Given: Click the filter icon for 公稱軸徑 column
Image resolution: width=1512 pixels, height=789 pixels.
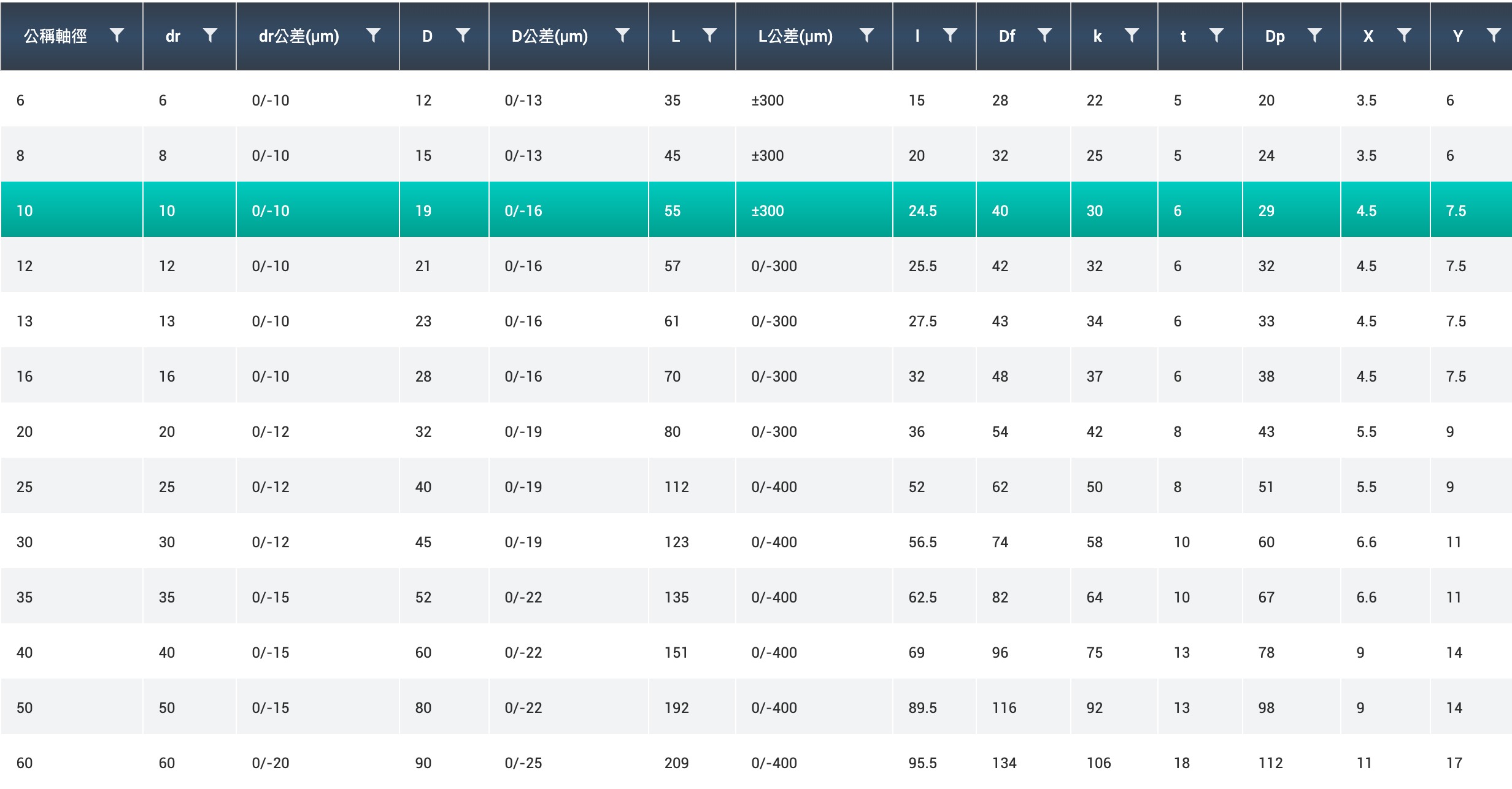Looking at the screenshot, I should click(x=117, y=36).
